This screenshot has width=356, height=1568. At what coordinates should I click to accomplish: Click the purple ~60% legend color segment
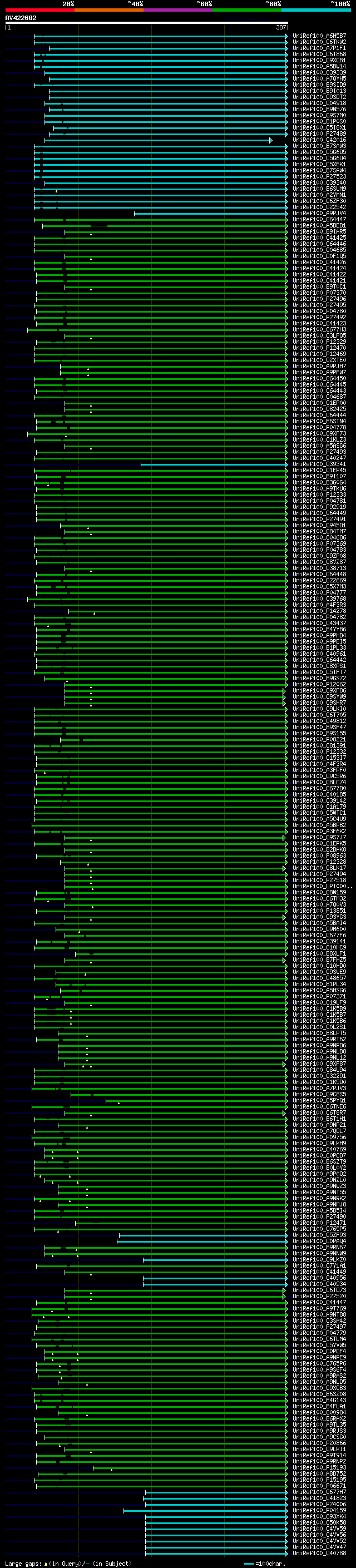click(177, 10)
